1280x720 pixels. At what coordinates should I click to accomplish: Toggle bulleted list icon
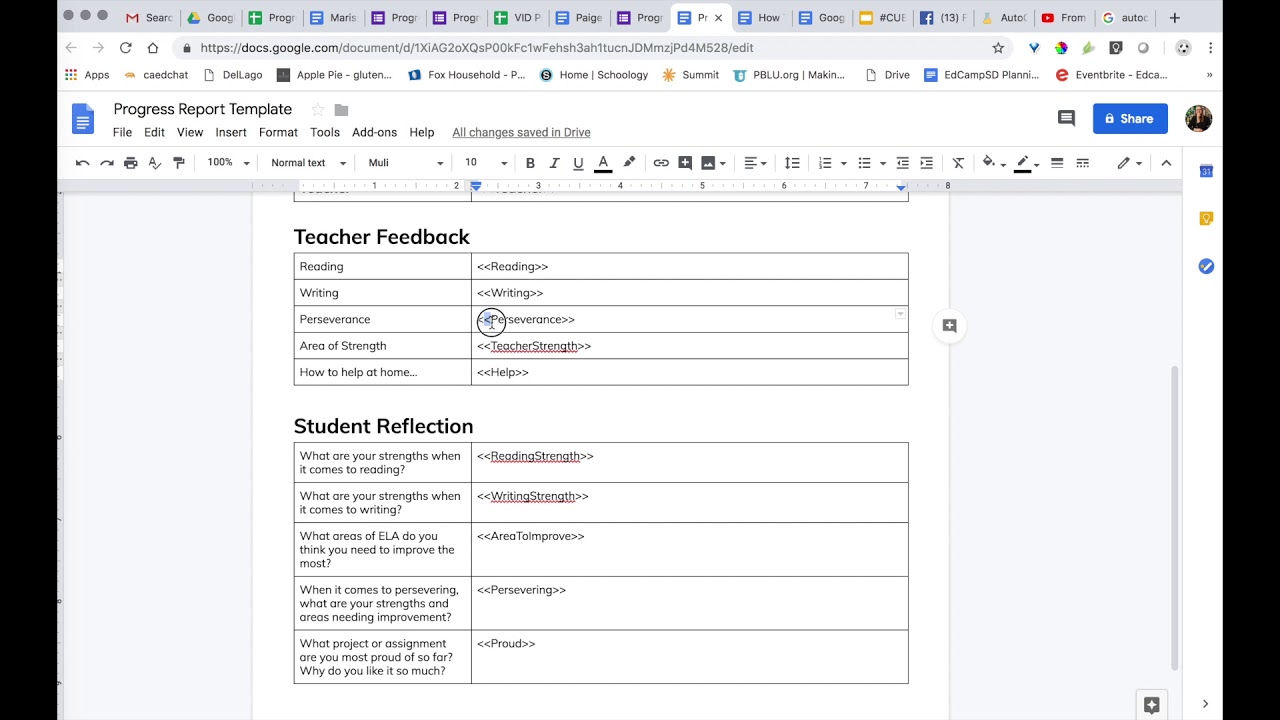(865, 163)
